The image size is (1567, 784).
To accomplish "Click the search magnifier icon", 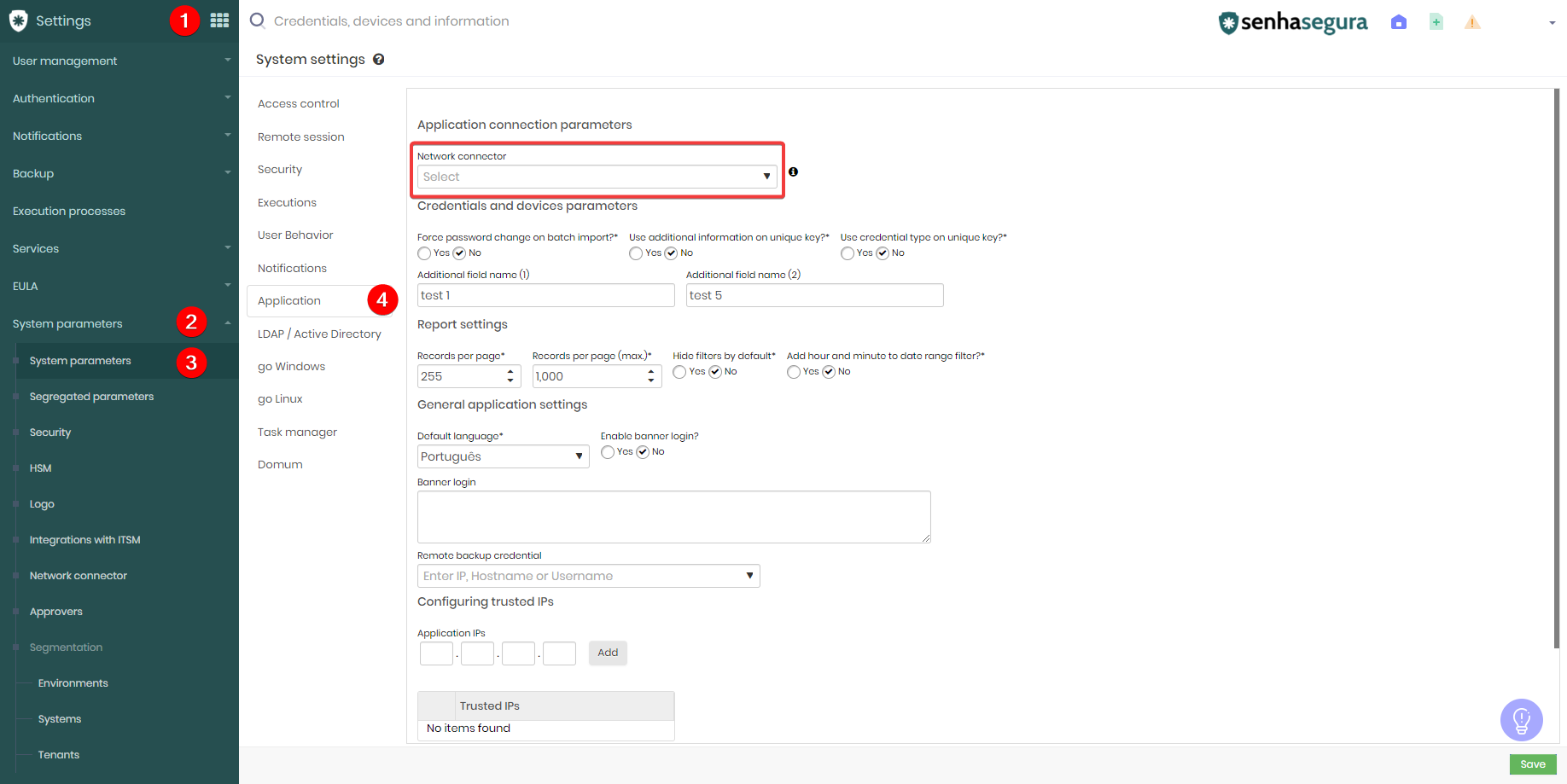I will point(257,20).
